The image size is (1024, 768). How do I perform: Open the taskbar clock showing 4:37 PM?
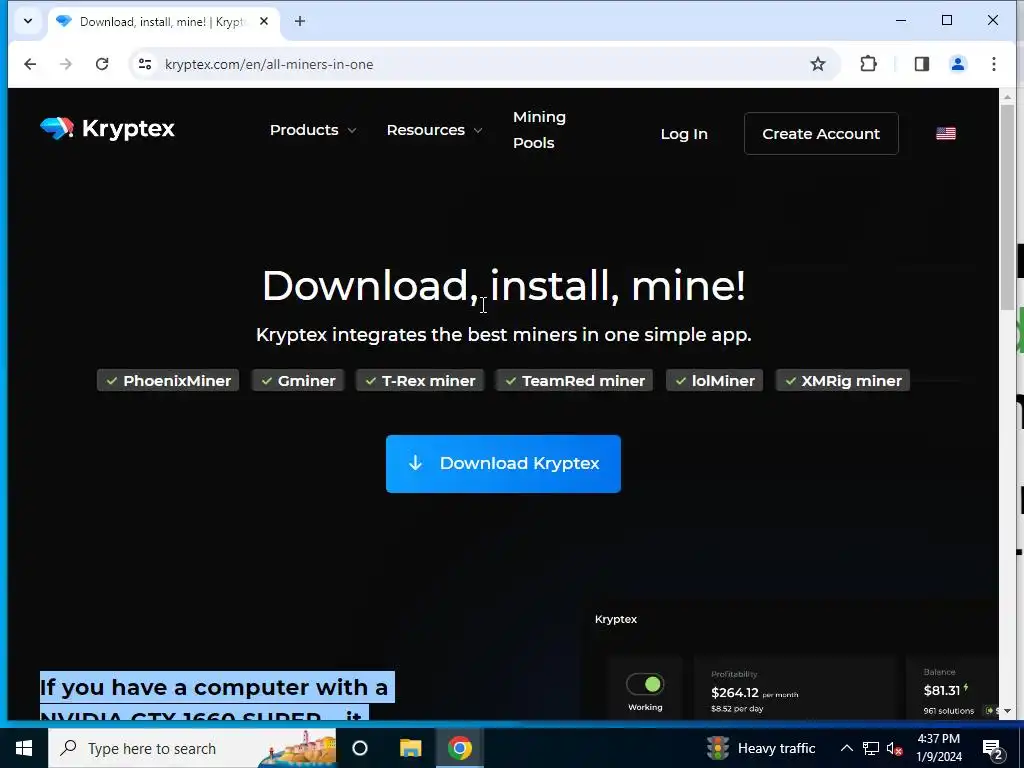click(938, 748)
